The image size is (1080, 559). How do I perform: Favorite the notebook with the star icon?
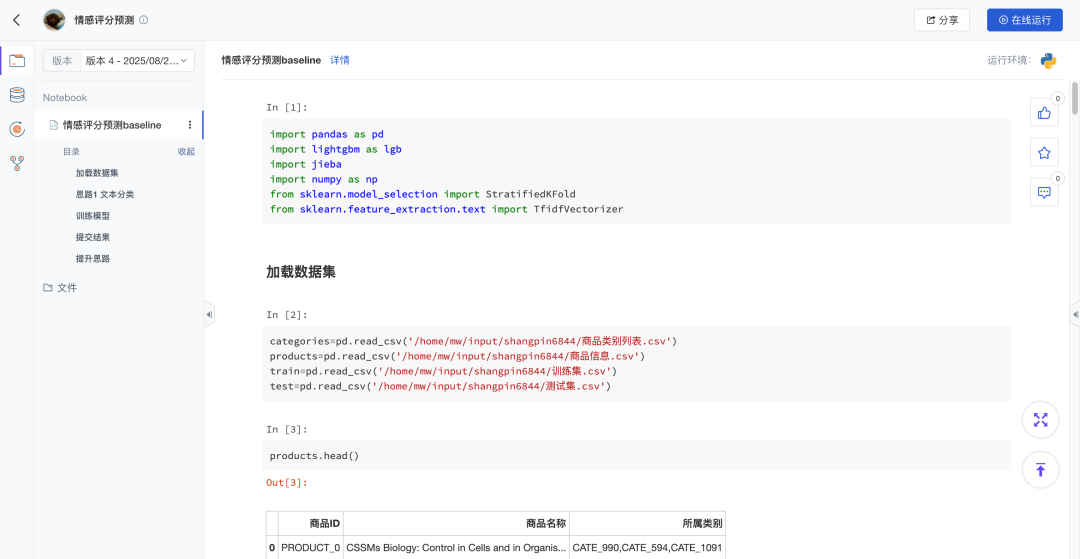[1044, 152]
